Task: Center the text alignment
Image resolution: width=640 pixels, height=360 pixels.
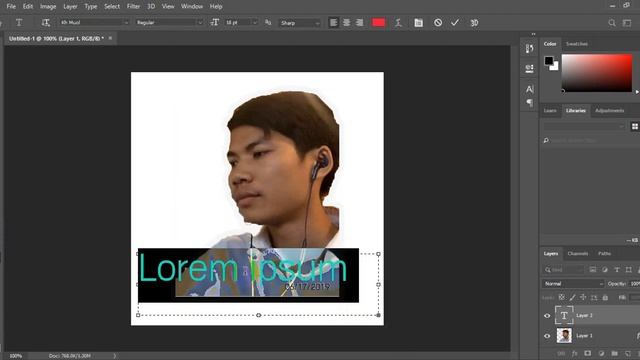Action: click(347, 23)
